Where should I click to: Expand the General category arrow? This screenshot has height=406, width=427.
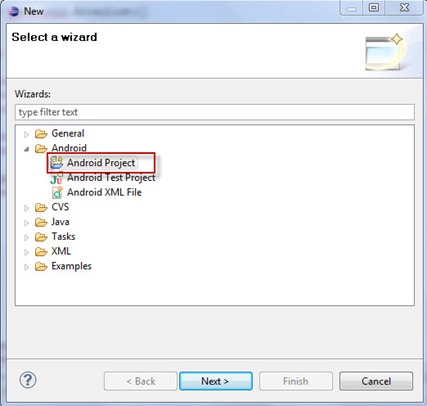pos(26,134)
